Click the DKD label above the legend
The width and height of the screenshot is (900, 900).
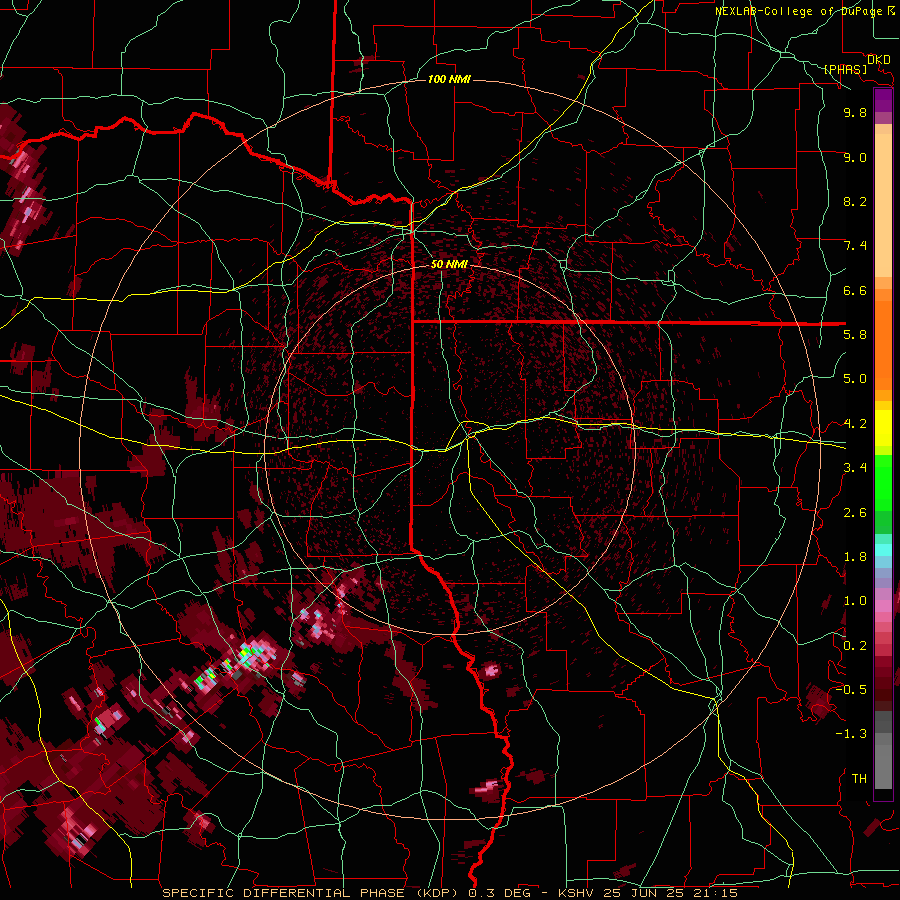[x=879, y=60]
